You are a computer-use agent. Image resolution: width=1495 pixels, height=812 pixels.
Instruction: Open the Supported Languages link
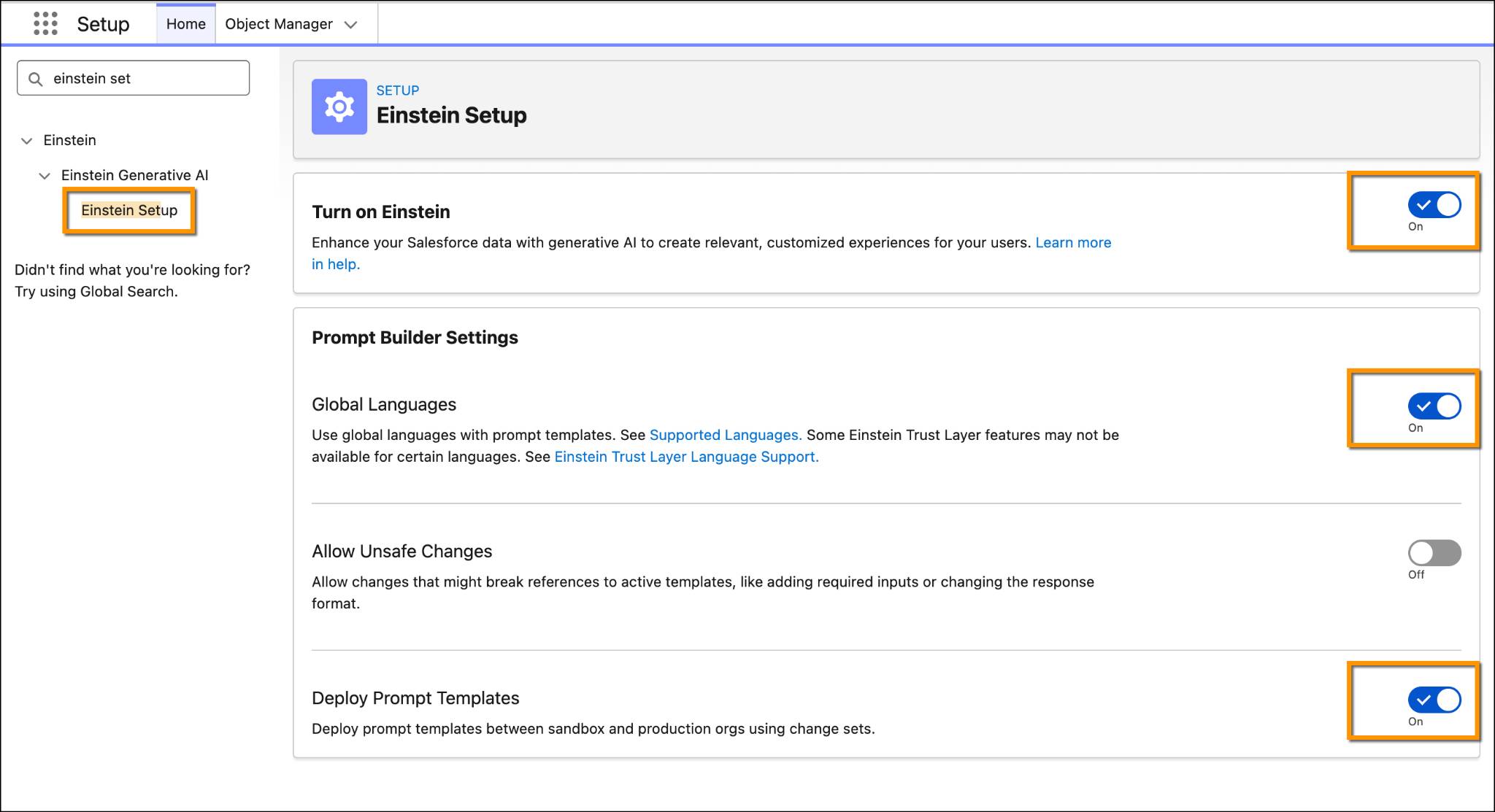pyautogui.click(x=726, y=435)
